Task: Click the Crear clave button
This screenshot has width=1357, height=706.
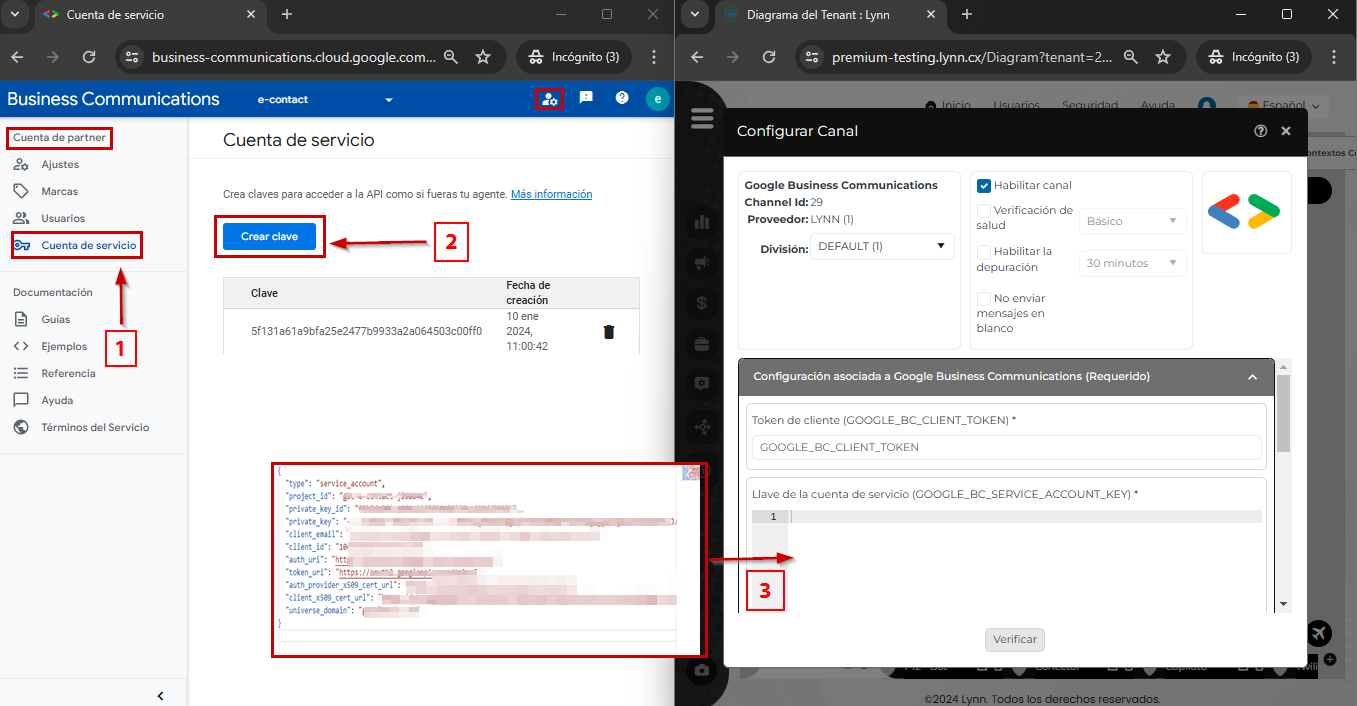Action: point(270,236)
